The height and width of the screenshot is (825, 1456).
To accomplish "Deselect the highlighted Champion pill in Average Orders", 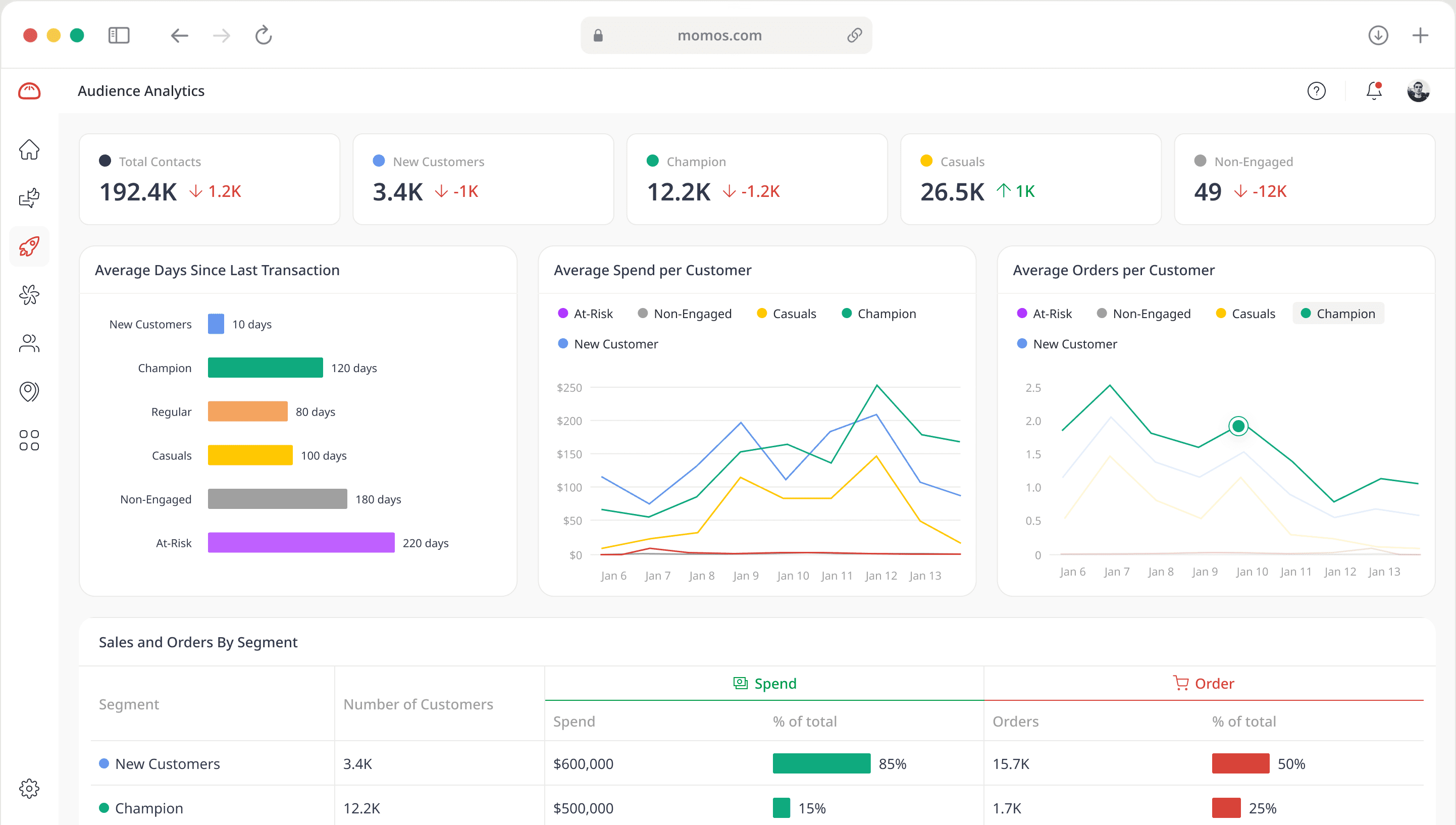I will [1338, 313].
